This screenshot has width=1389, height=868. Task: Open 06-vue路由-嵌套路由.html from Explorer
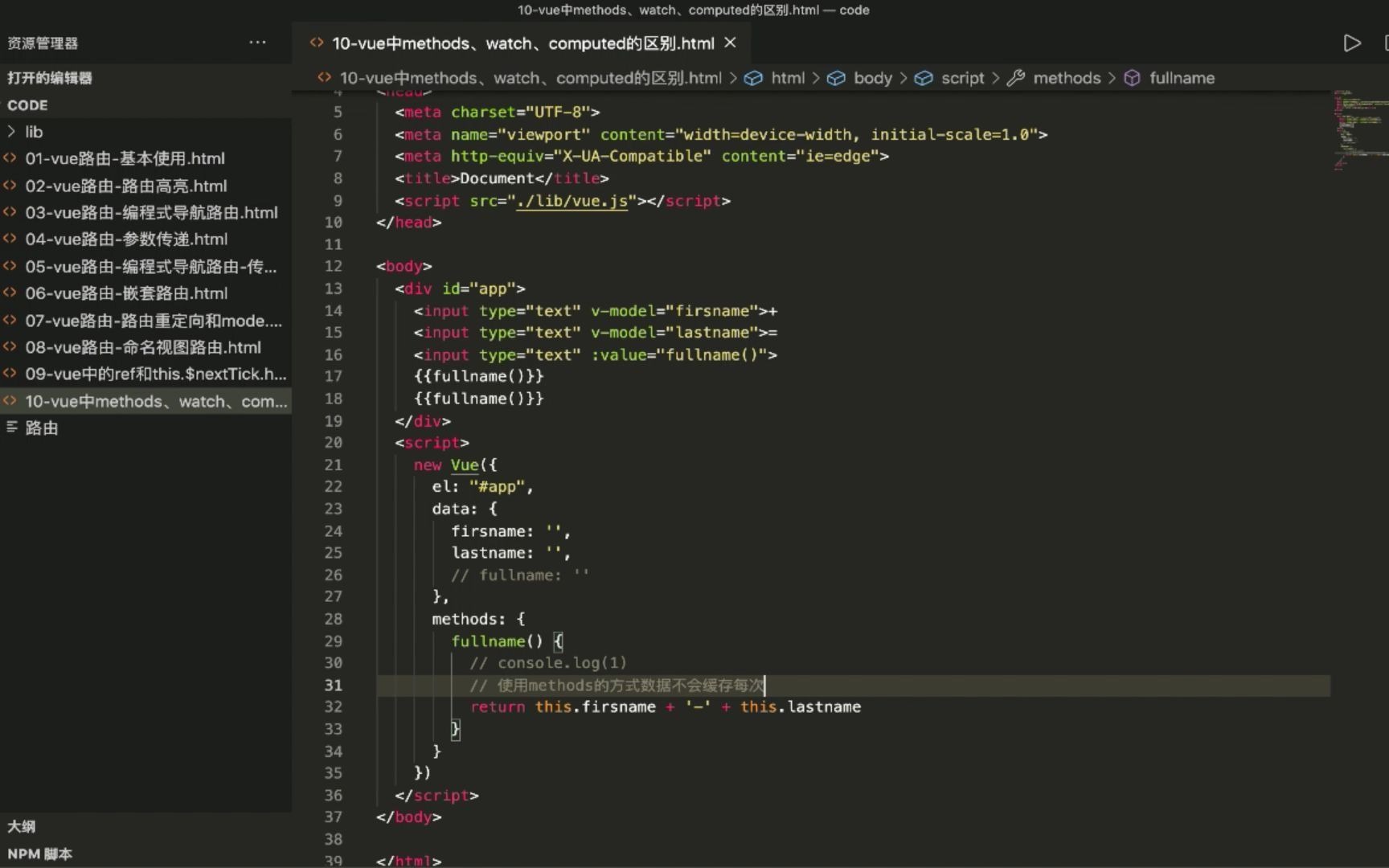(x=127, y=293)
